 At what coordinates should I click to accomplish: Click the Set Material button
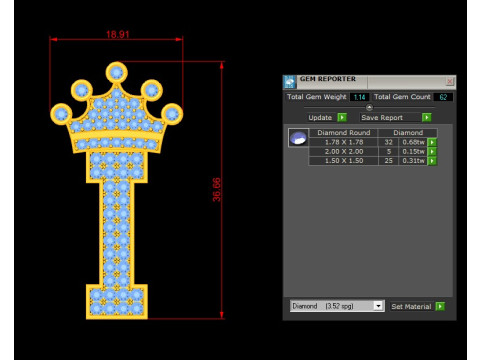pos(412,307)
